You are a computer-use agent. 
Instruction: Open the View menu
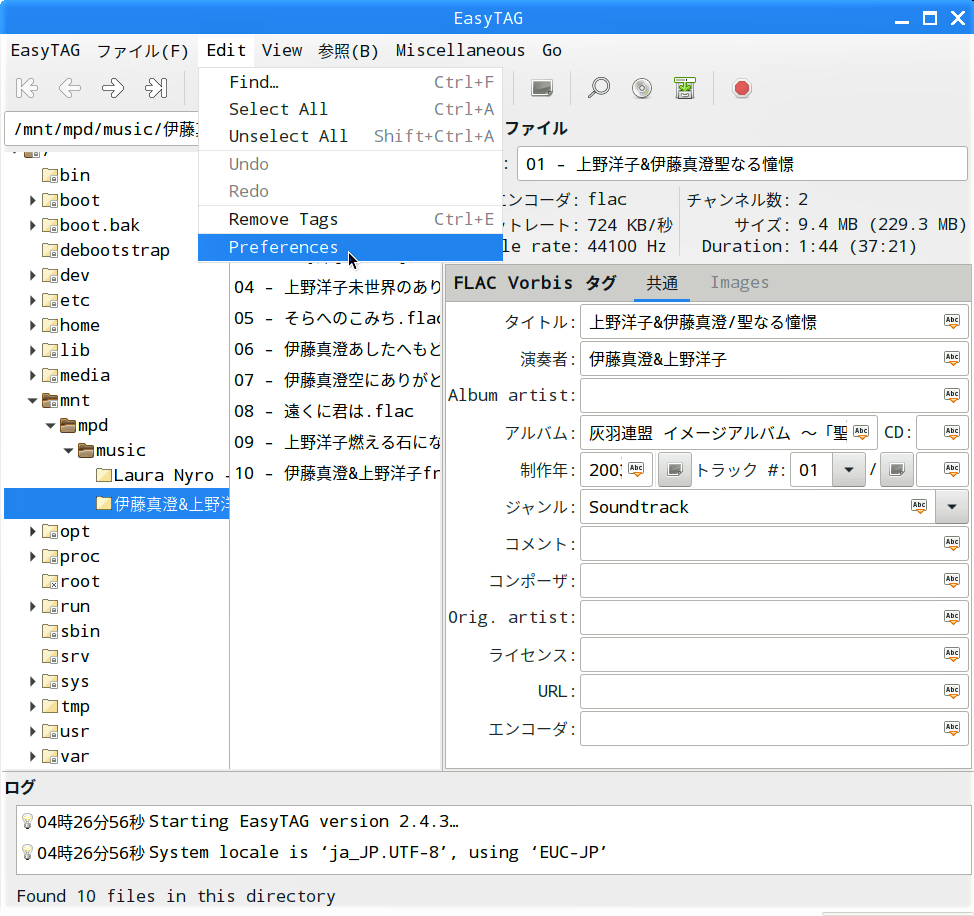282,50
